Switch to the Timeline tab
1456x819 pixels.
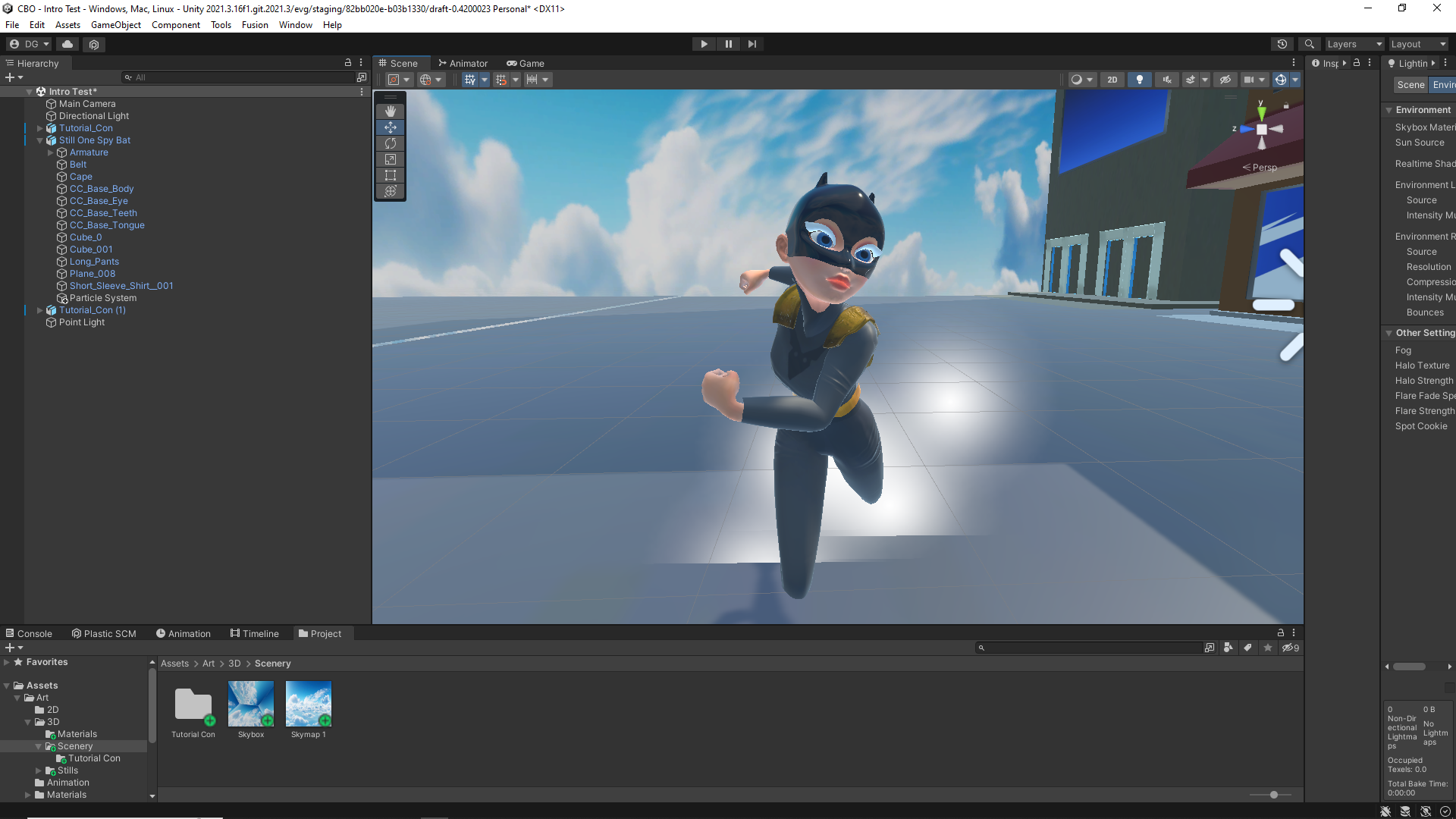tap(255, 633)
